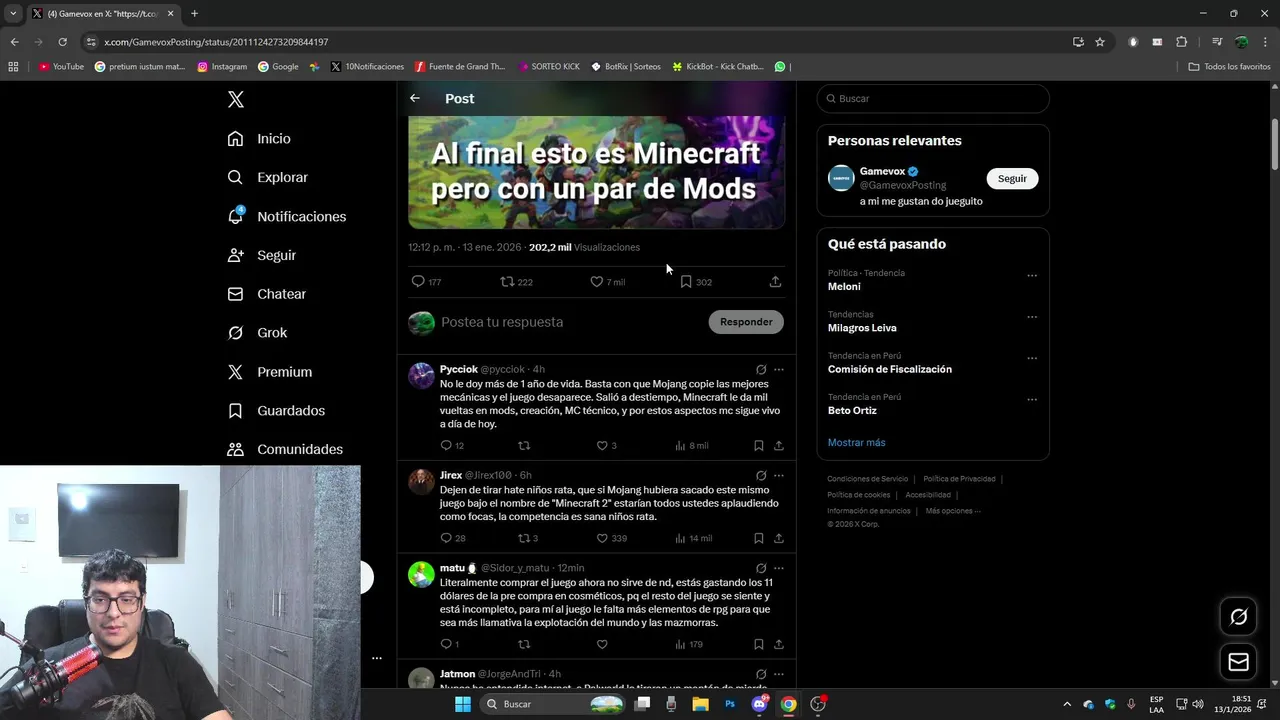The image size is (1280, 720).
Task: Open Seguir in the sidebar
Action: (261, 255)
